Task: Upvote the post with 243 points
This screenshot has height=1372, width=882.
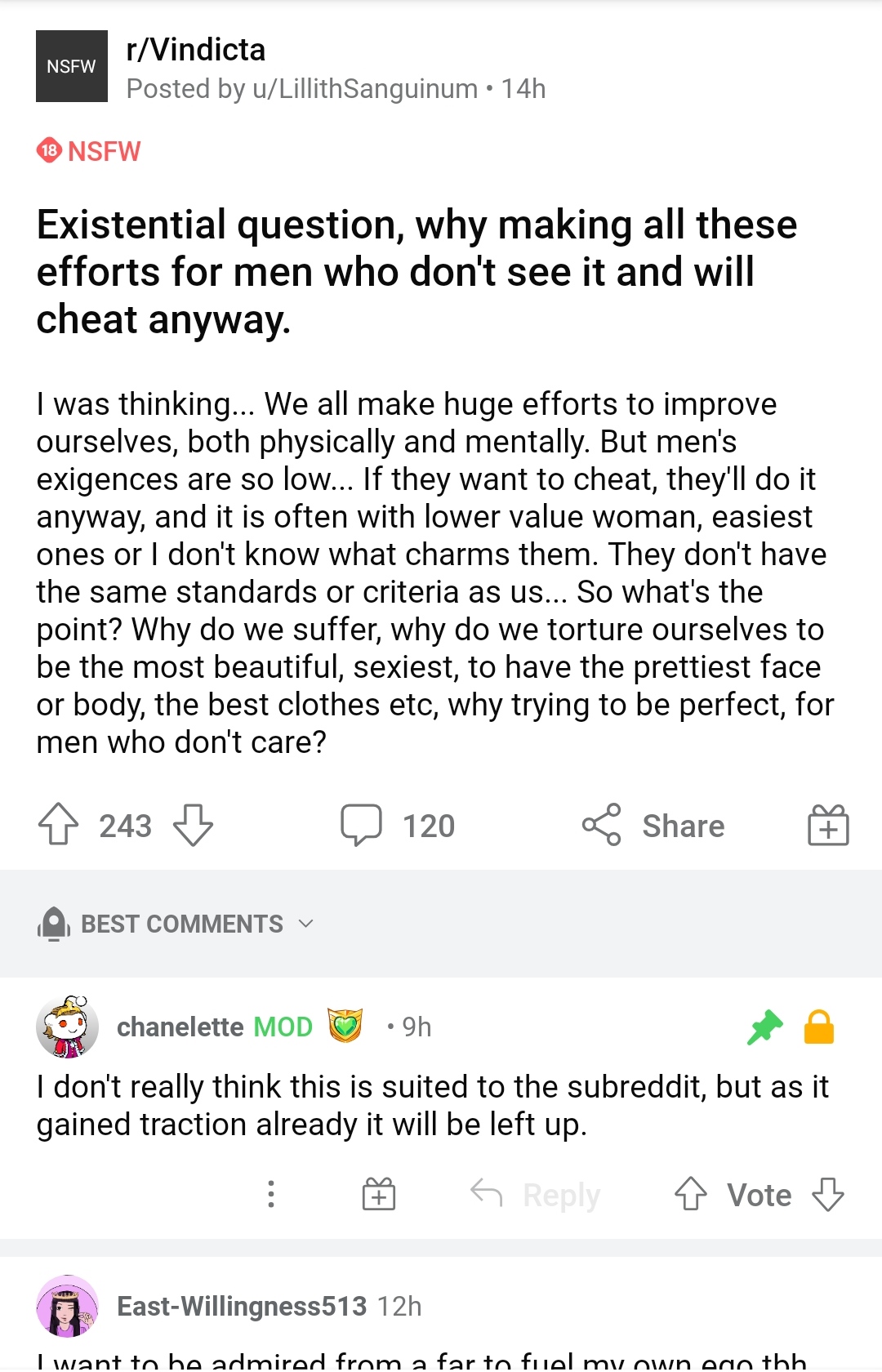Action: [58, 825]
